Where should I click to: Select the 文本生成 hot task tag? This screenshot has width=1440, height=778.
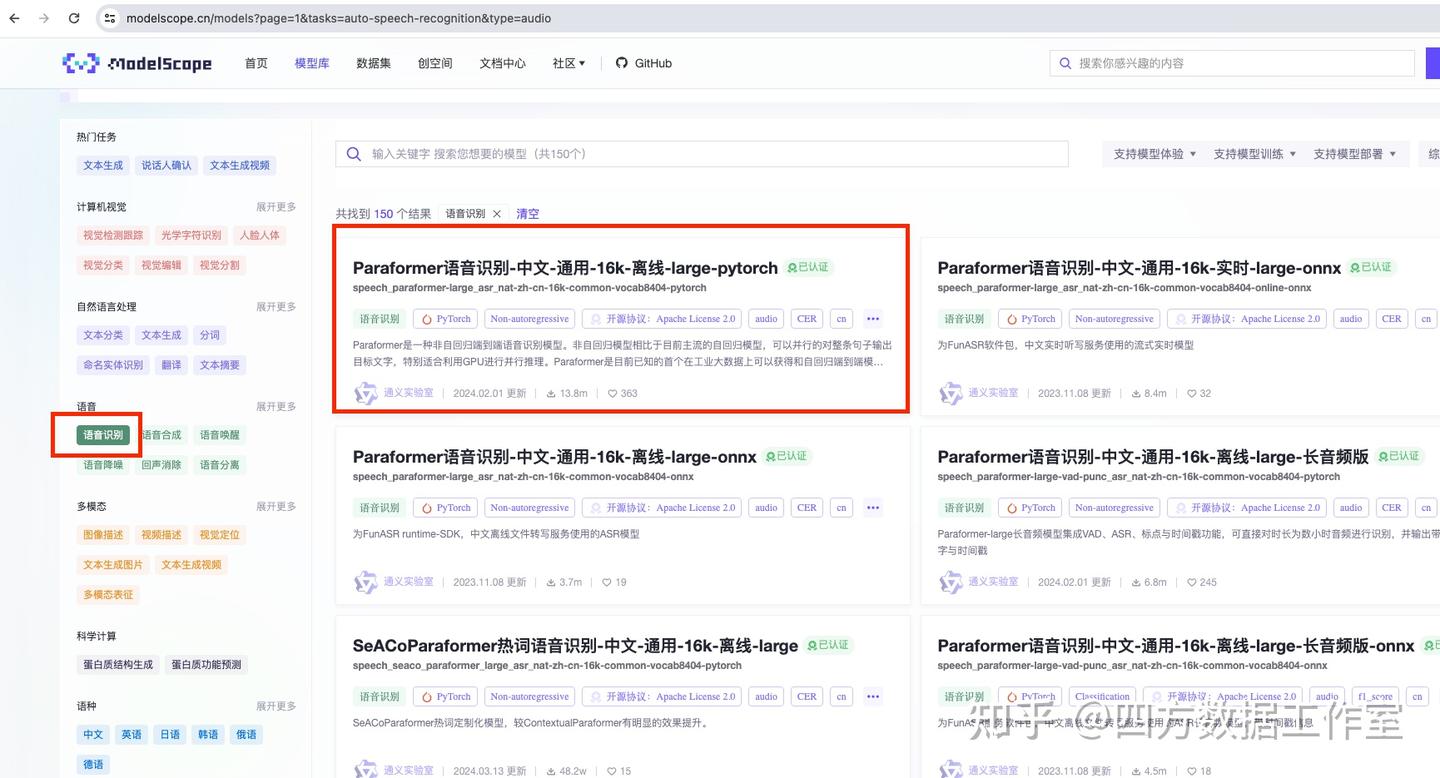102,165
